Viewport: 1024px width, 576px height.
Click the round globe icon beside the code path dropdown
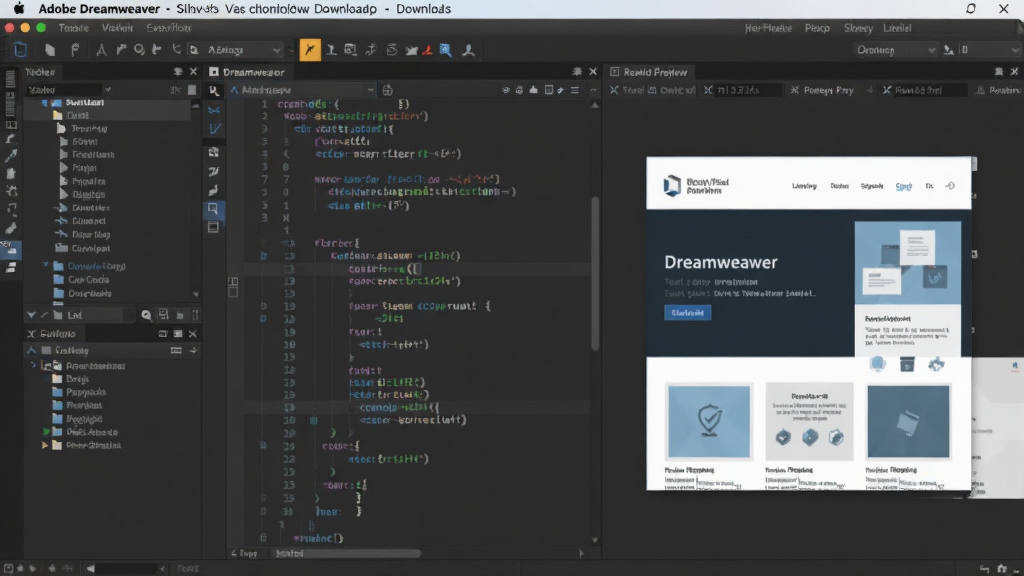tap(387, 90)
